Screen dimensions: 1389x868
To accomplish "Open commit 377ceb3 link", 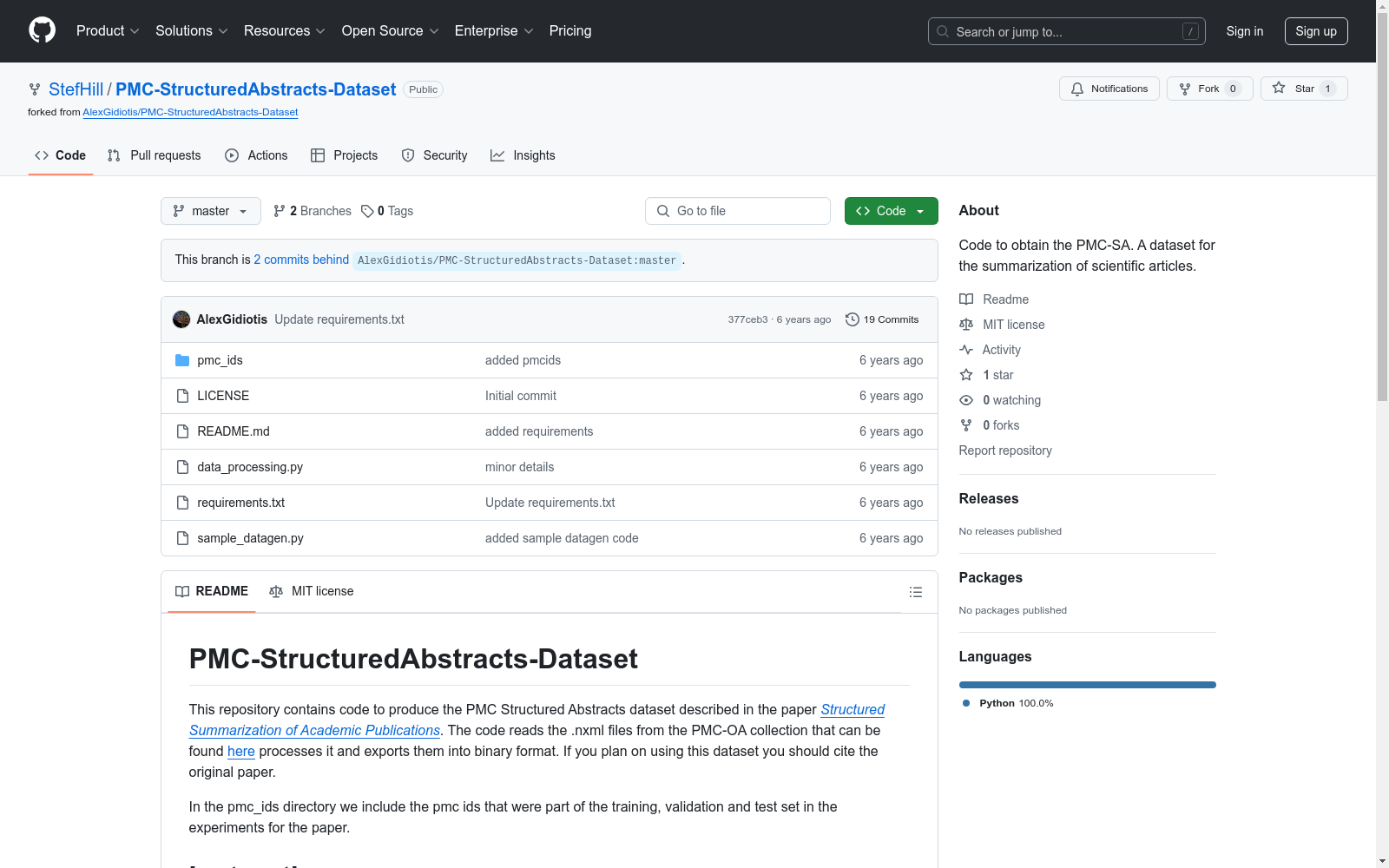I will [747, 319].
